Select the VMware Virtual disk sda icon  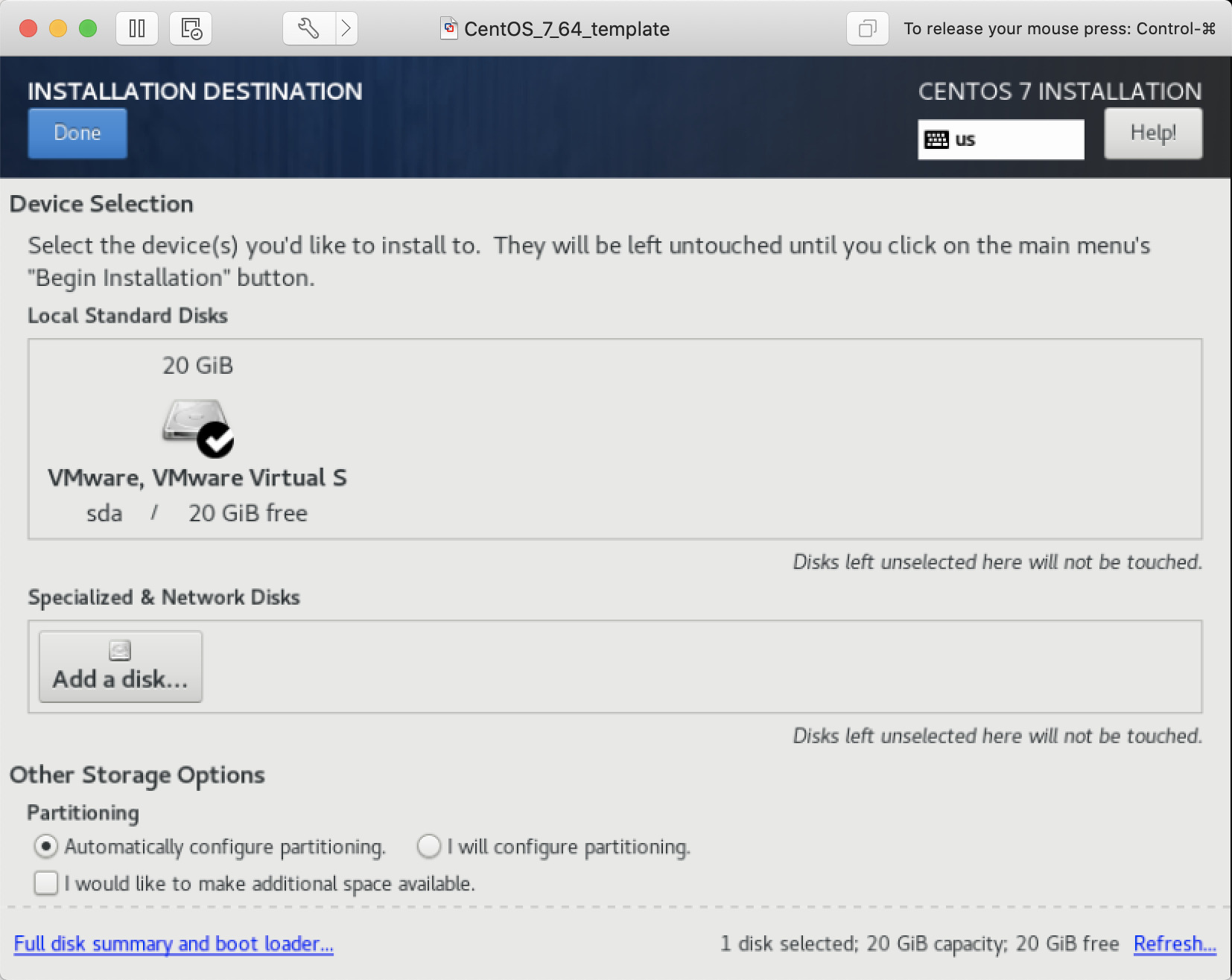pos(198,428)
